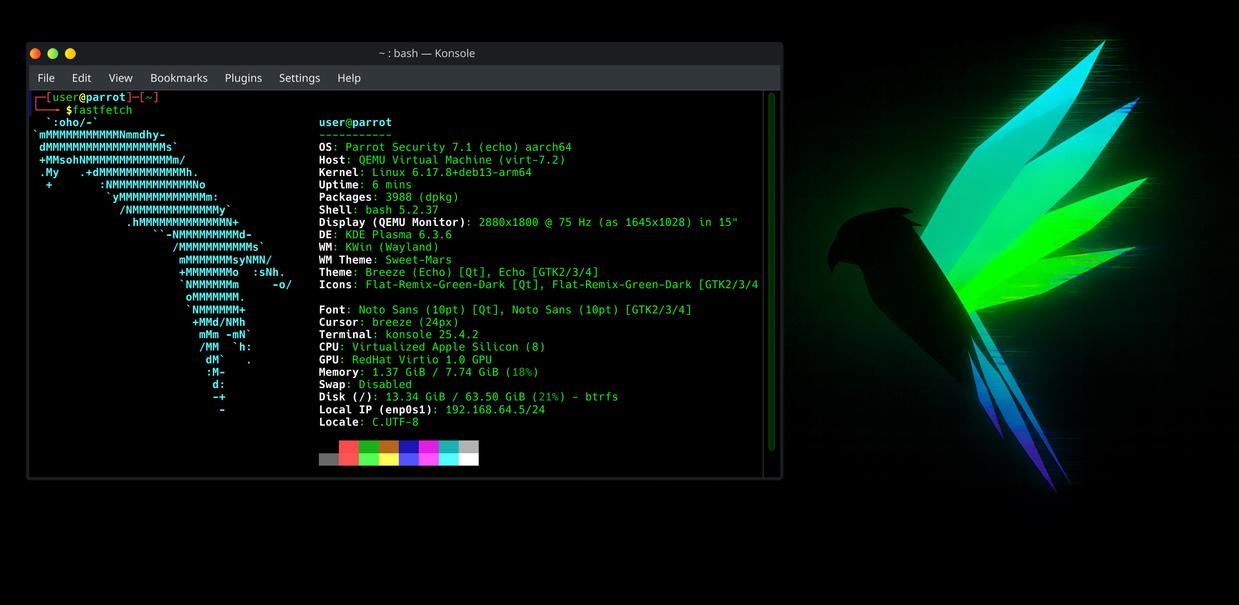The image size is (1239, 605).
Task: Click the brown color block in terminal output
Action: click(x=388, y=447)
